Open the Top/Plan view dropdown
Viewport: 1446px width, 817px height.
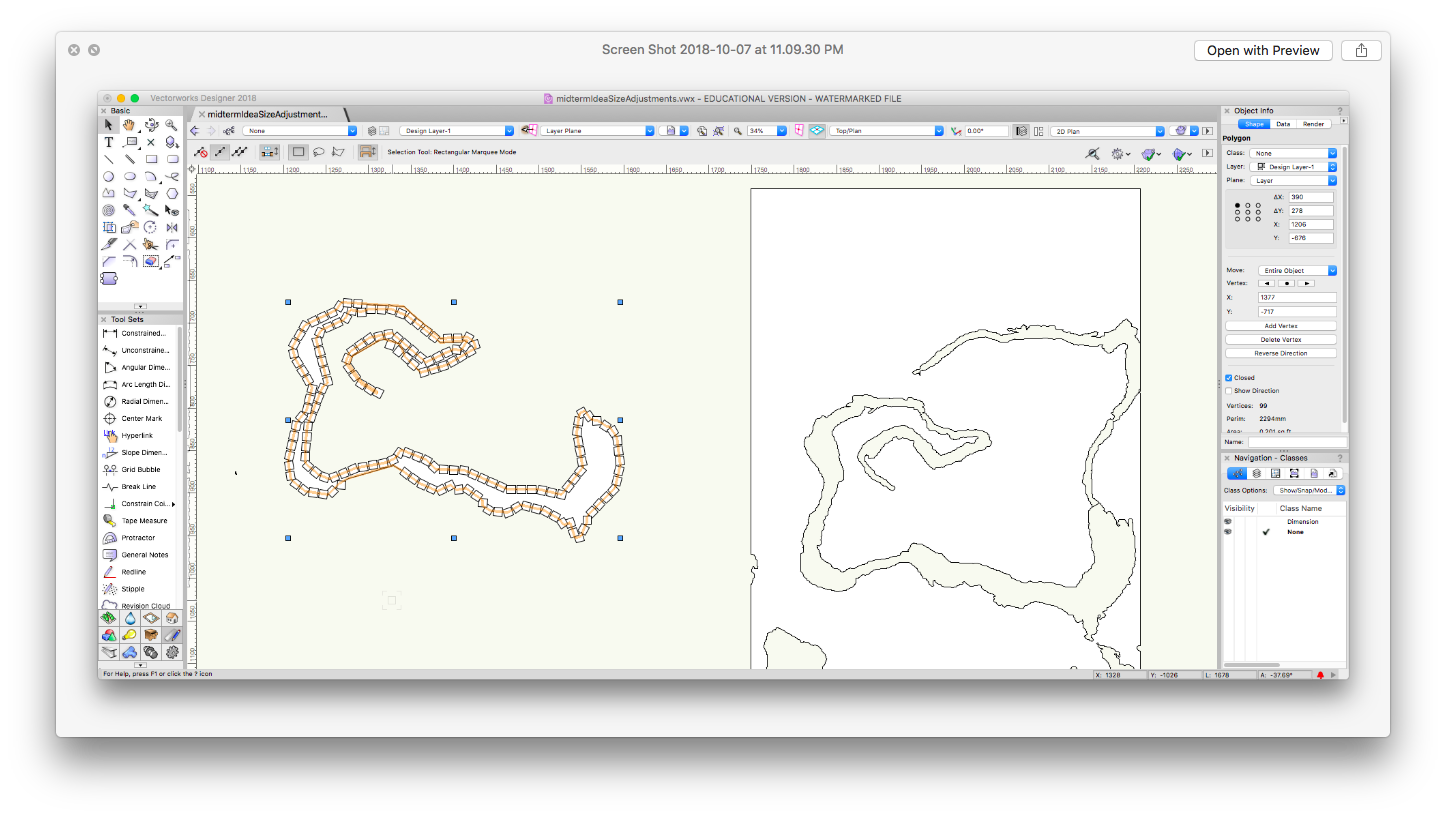(886, 130)
